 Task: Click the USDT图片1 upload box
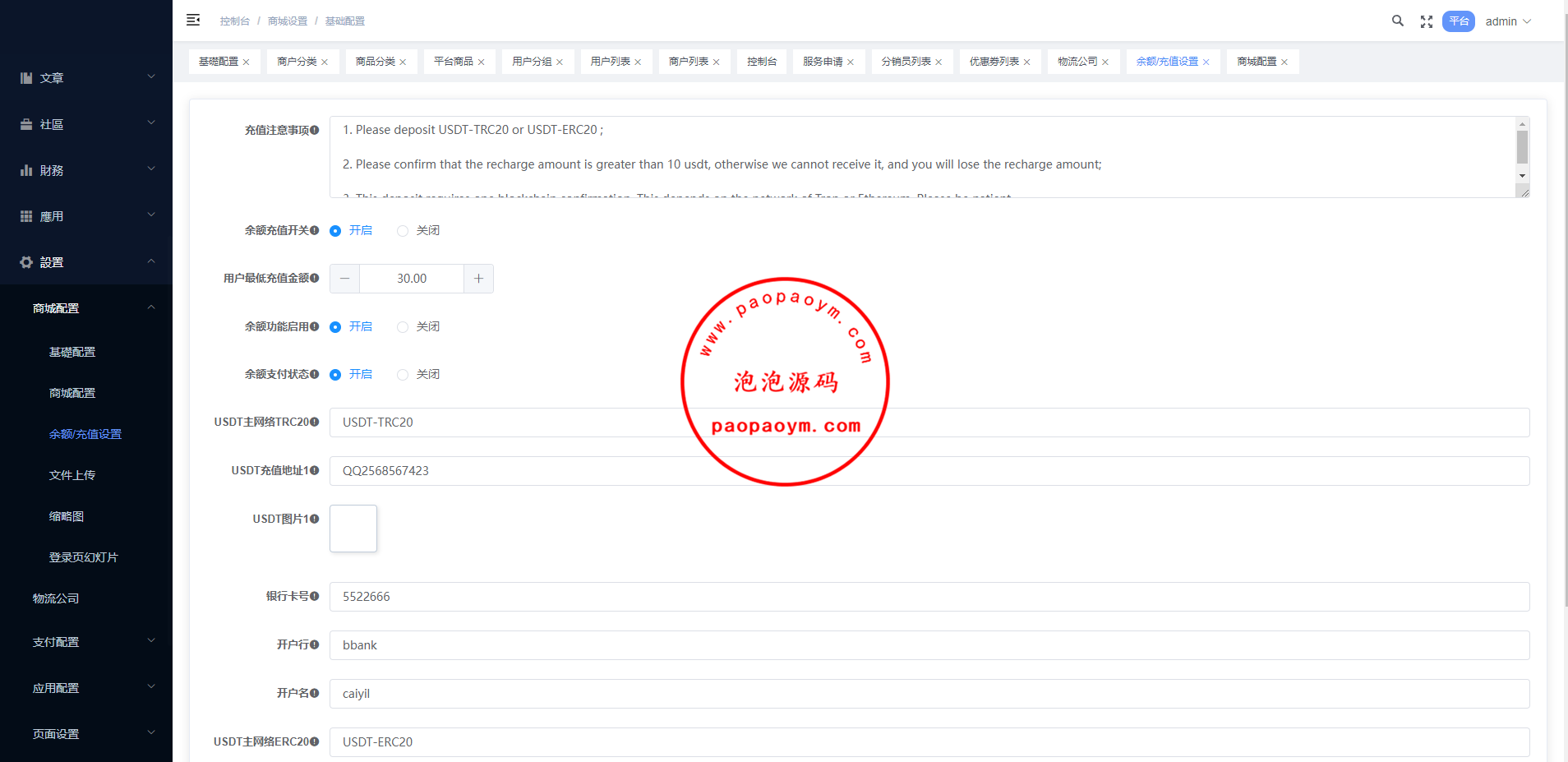(x=353, y=529)
